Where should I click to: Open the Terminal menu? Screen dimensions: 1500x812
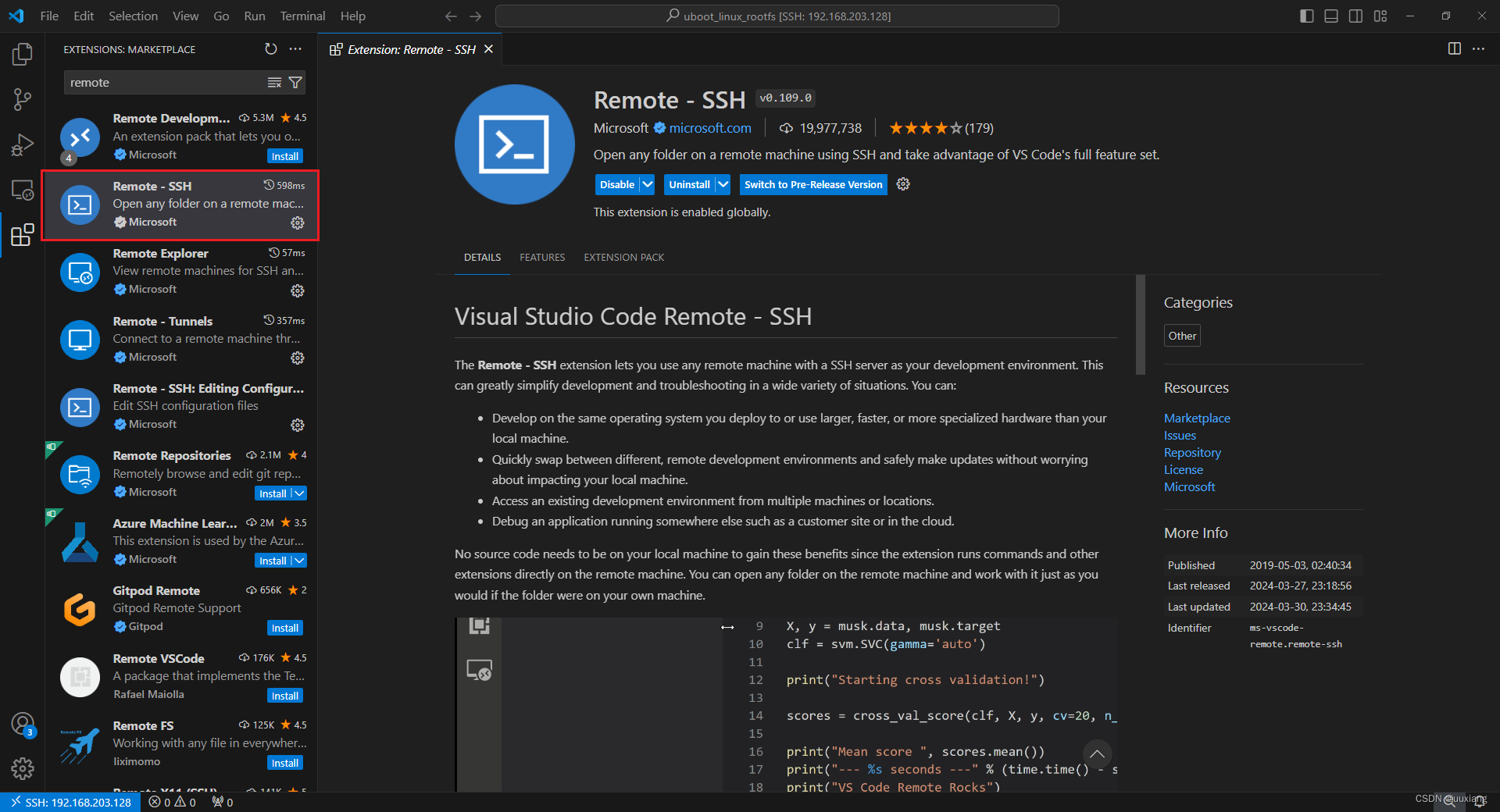(302, 16)
